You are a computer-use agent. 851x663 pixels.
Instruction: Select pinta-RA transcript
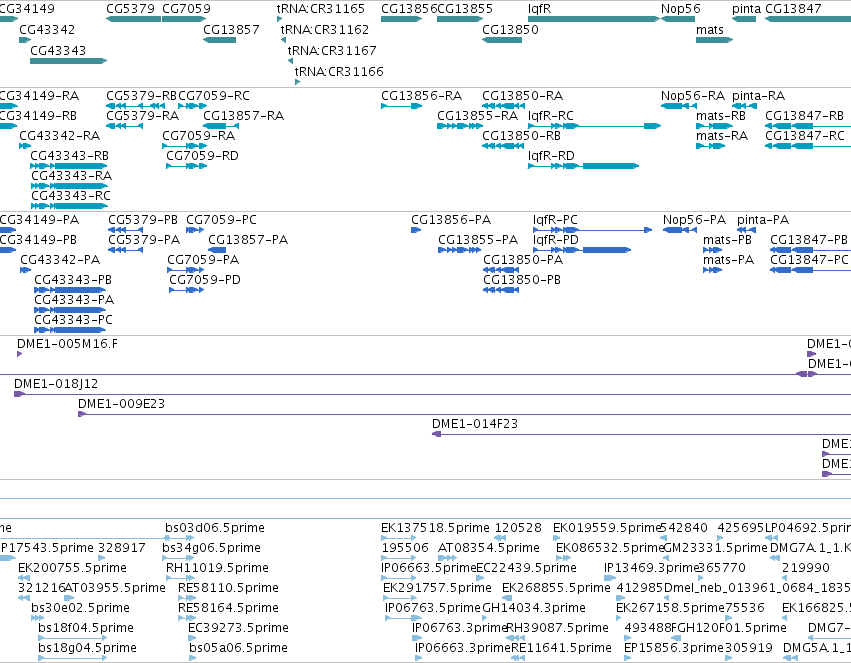click(746, 106)
